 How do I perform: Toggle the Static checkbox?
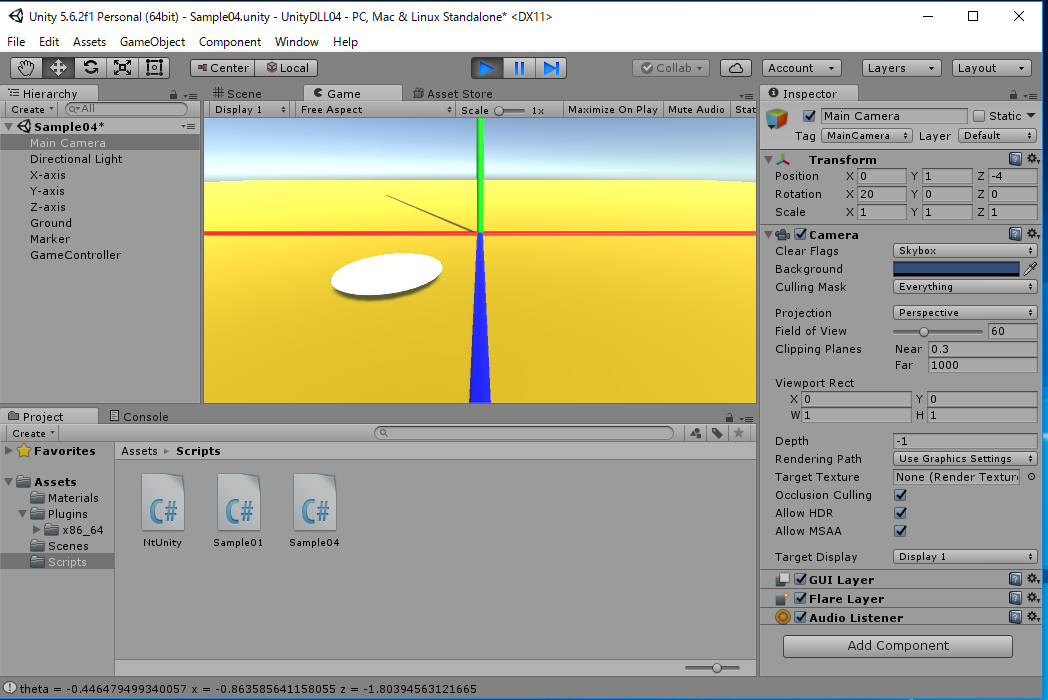[979, 116]
